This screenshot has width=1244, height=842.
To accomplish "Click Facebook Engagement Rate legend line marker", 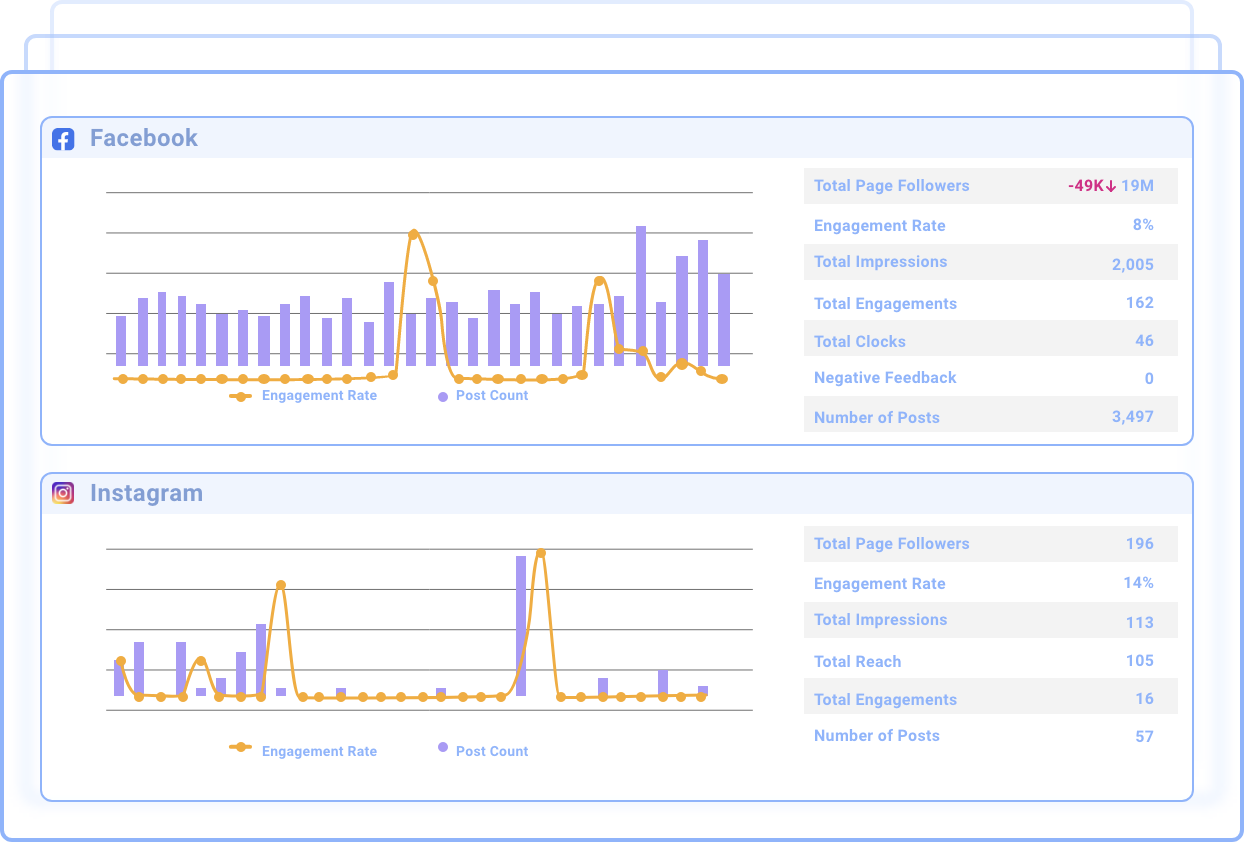I will click(x=240, y=396).
